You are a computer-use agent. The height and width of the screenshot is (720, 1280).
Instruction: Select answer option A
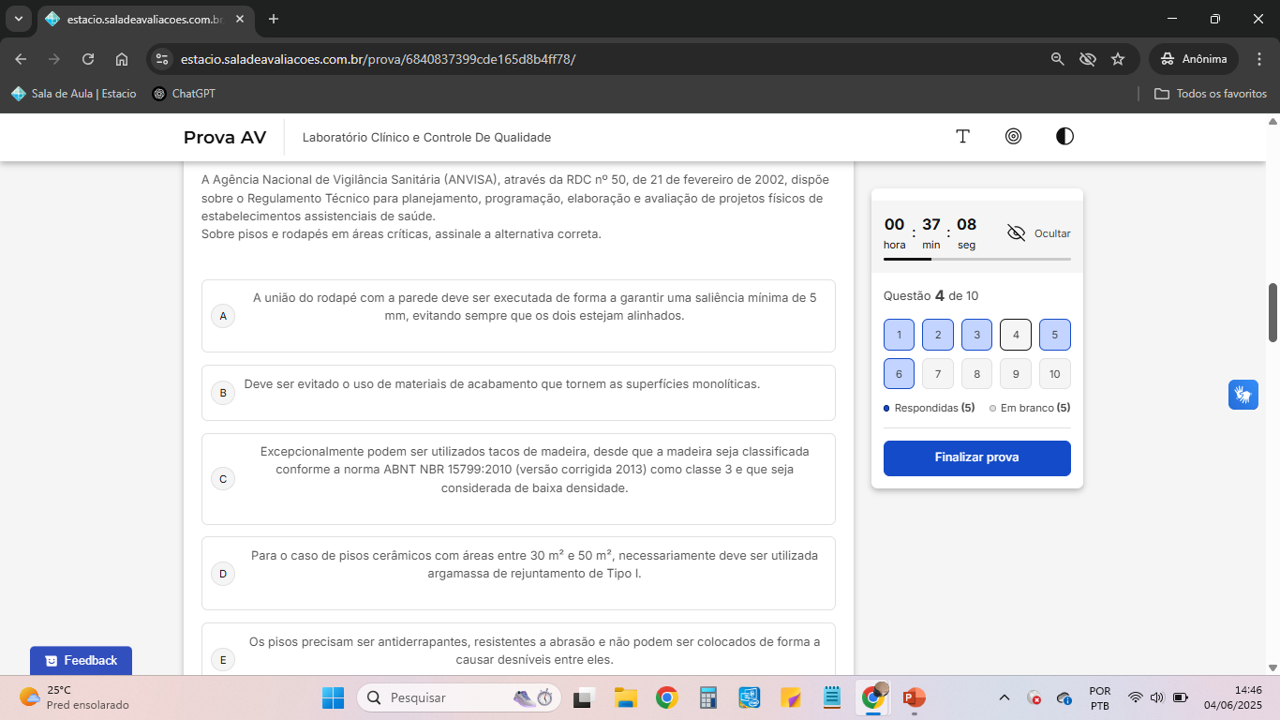pos(223,316)
